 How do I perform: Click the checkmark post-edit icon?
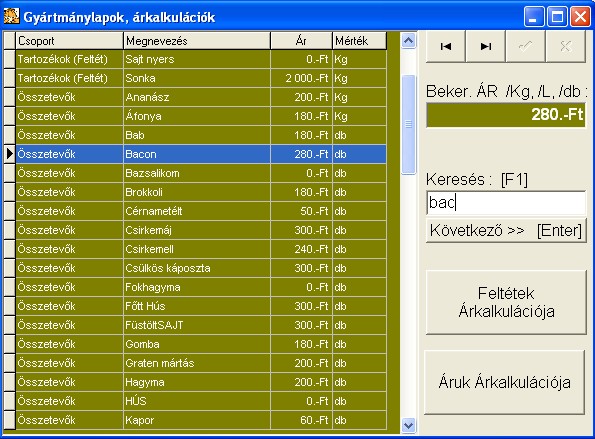point(526,46)
